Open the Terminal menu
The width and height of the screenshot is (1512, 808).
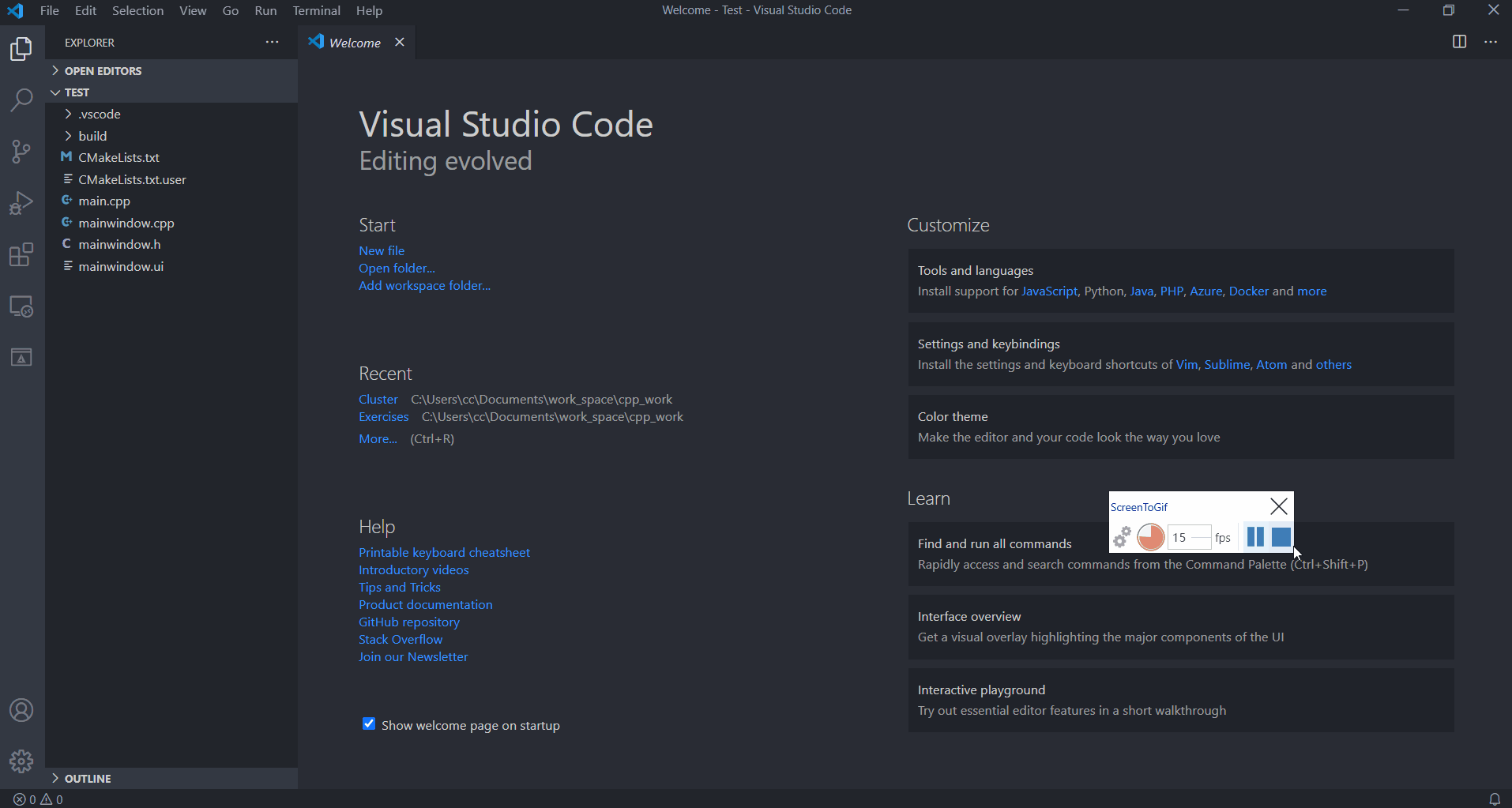coord(316,11)
